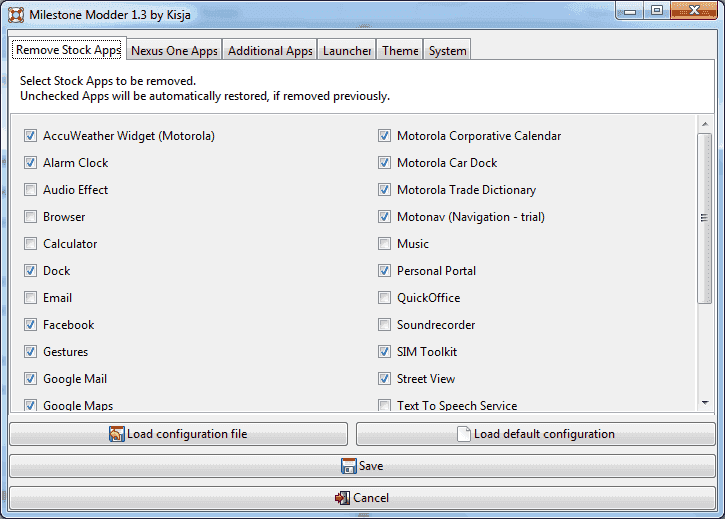Check the Email checkbox
Image resolution: width=725 pixels, height=520 pixels.
tap(31, 298)
